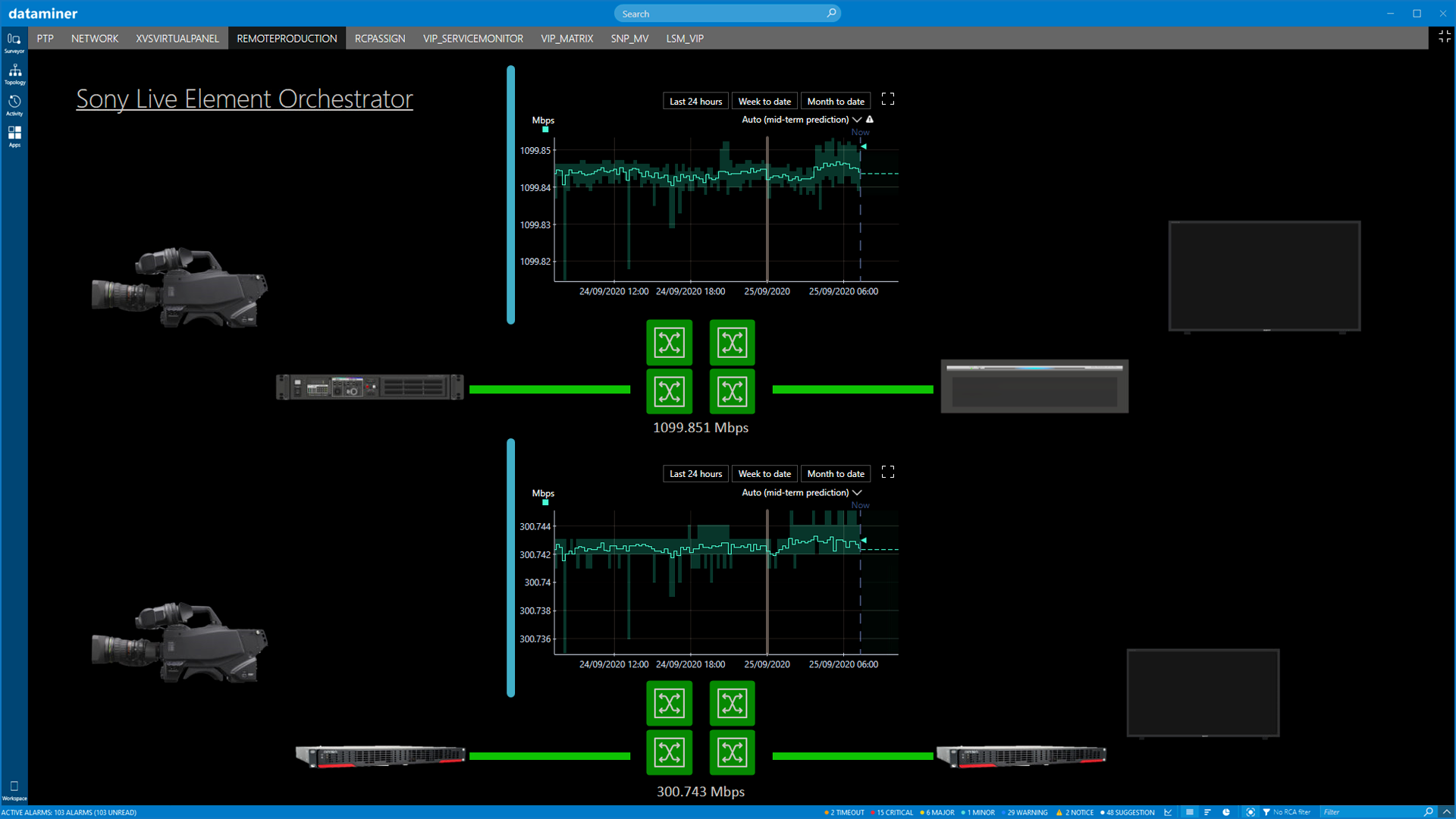
Task: Switch to the RCPASSIGN tab
Action: pos(380,39)
